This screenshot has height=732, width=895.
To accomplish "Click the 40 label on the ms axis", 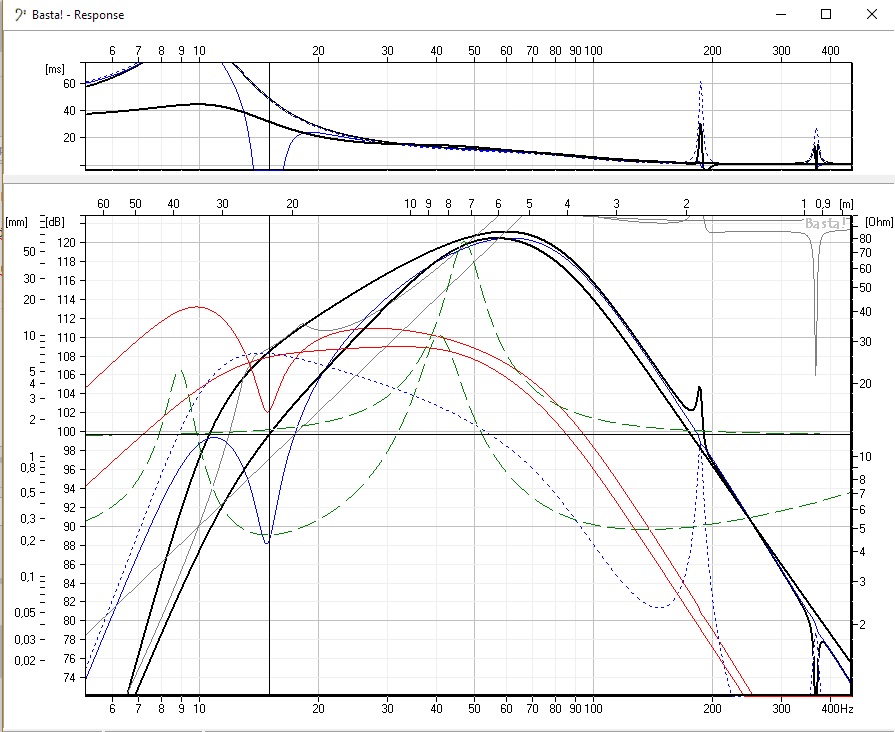I will click(x=69, y=111).
